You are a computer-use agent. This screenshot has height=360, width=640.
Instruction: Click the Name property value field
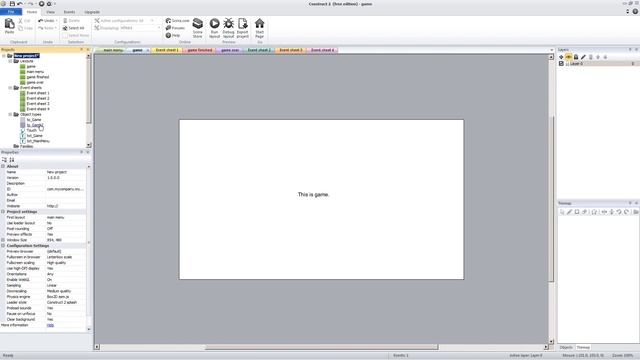(x=65, y=172)
